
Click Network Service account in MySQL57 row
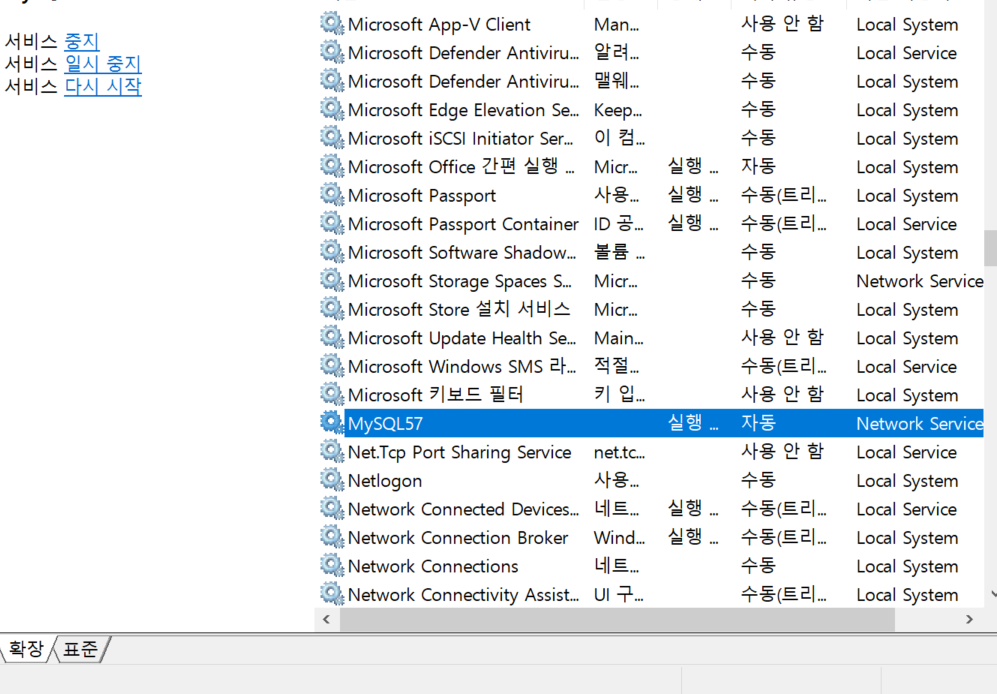tap(919, 424)
